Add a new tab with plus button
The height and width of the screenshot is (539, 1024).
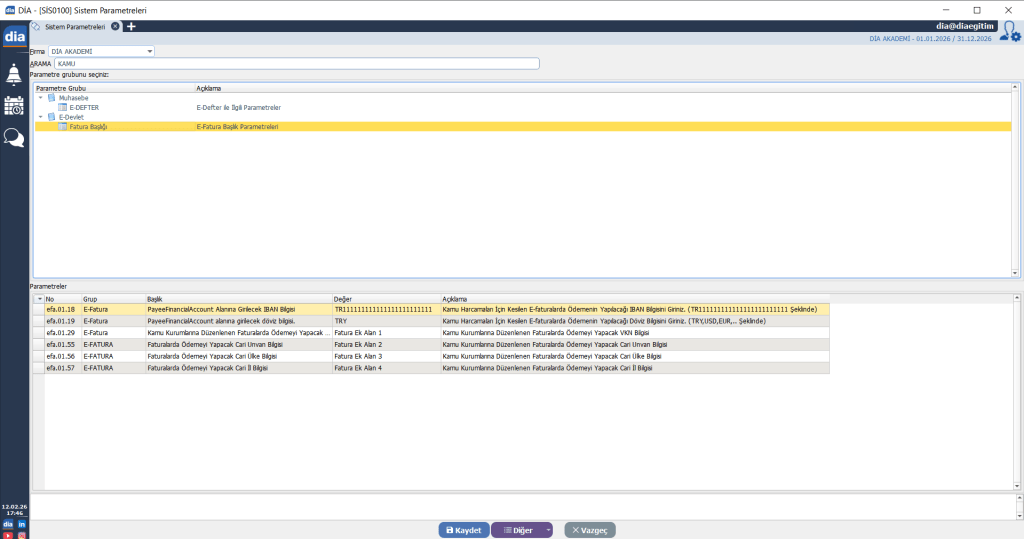coord(131,26)
